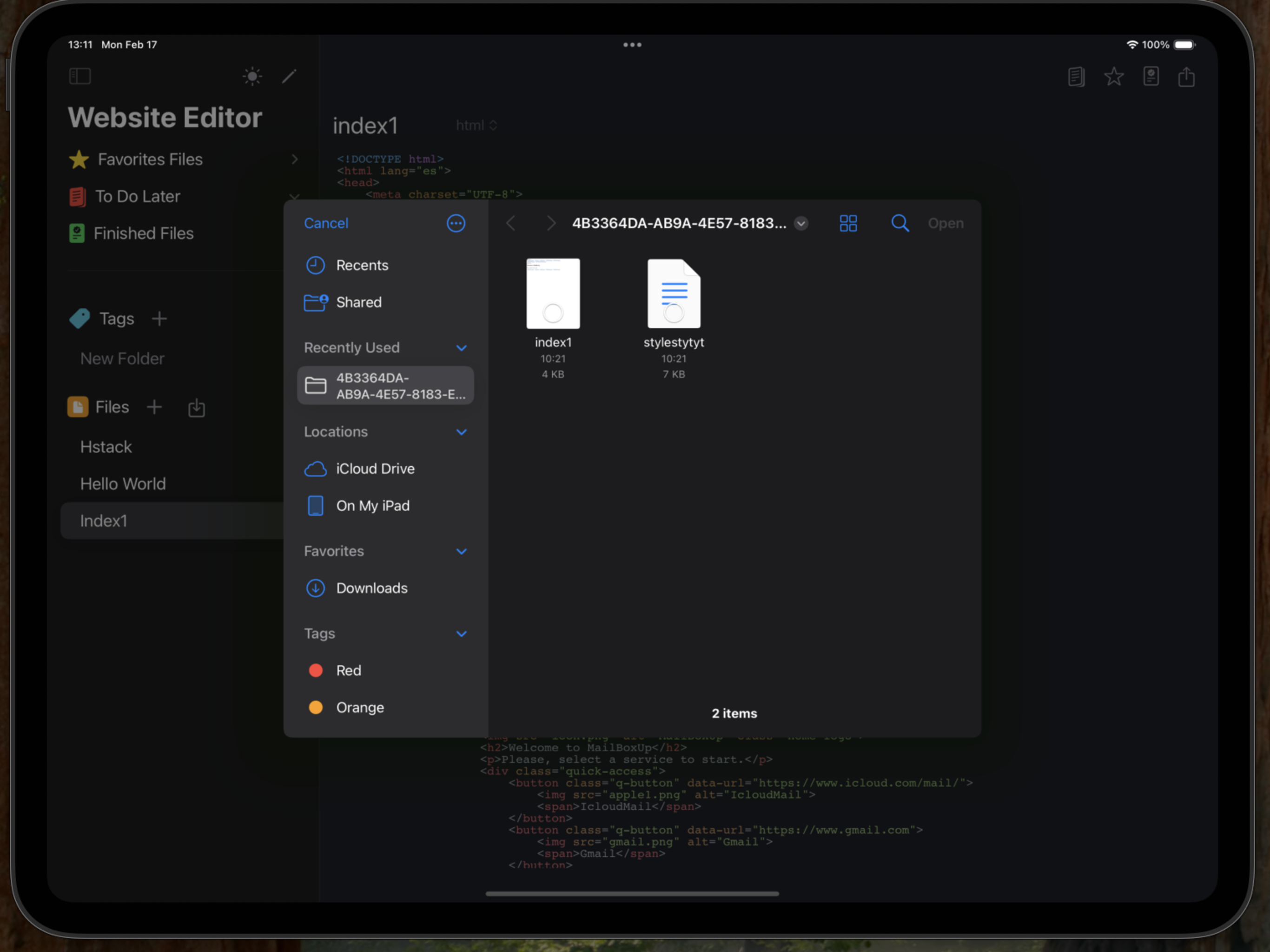Click the Open button in picker
This screenshot has width=1270, height=952.
[x=946, y=224]
